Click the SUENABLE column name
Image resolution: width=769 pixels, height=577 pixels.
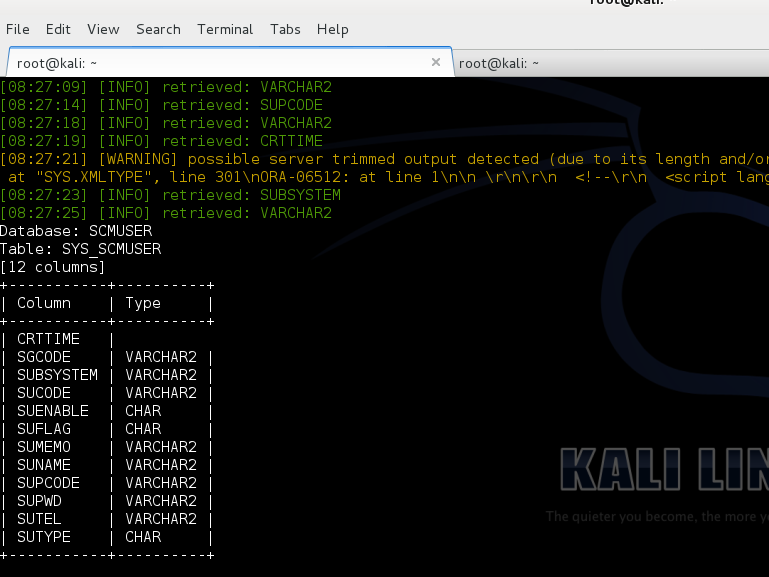[52, 411]
